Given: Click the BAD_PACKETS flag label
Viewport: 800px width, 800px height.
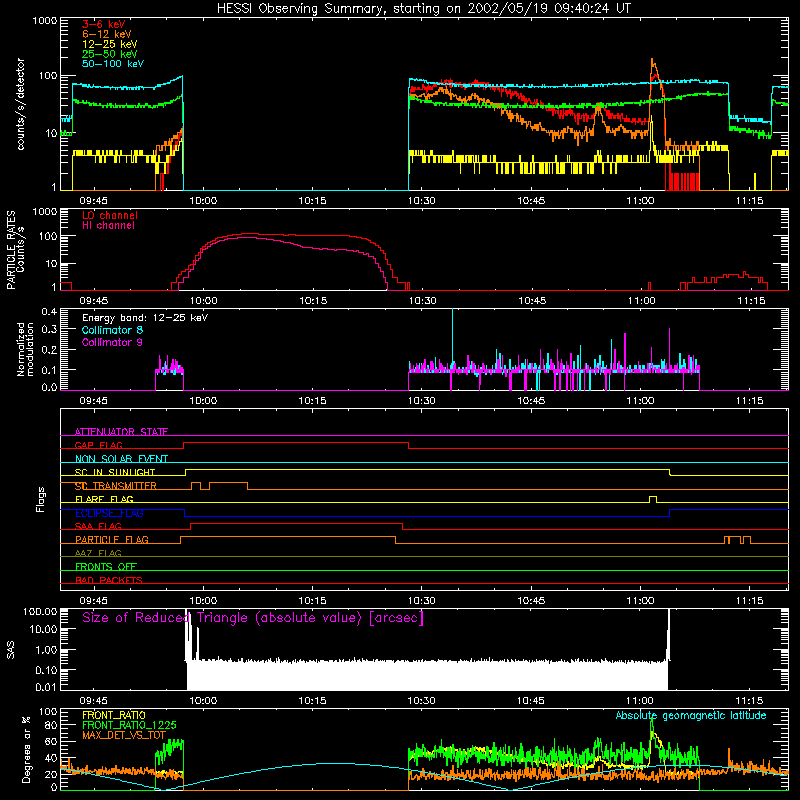Looking at the screenshot, I should [109, 580].
